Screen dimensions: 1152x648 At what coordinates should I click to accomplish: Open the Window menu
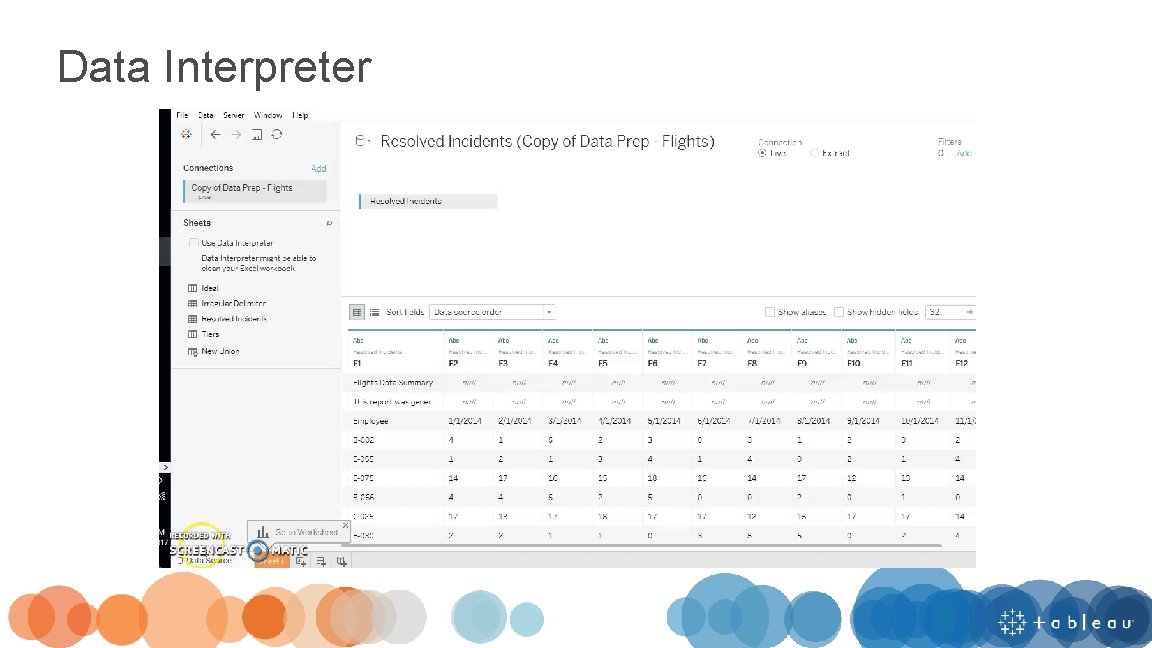(x=268, y=115)
